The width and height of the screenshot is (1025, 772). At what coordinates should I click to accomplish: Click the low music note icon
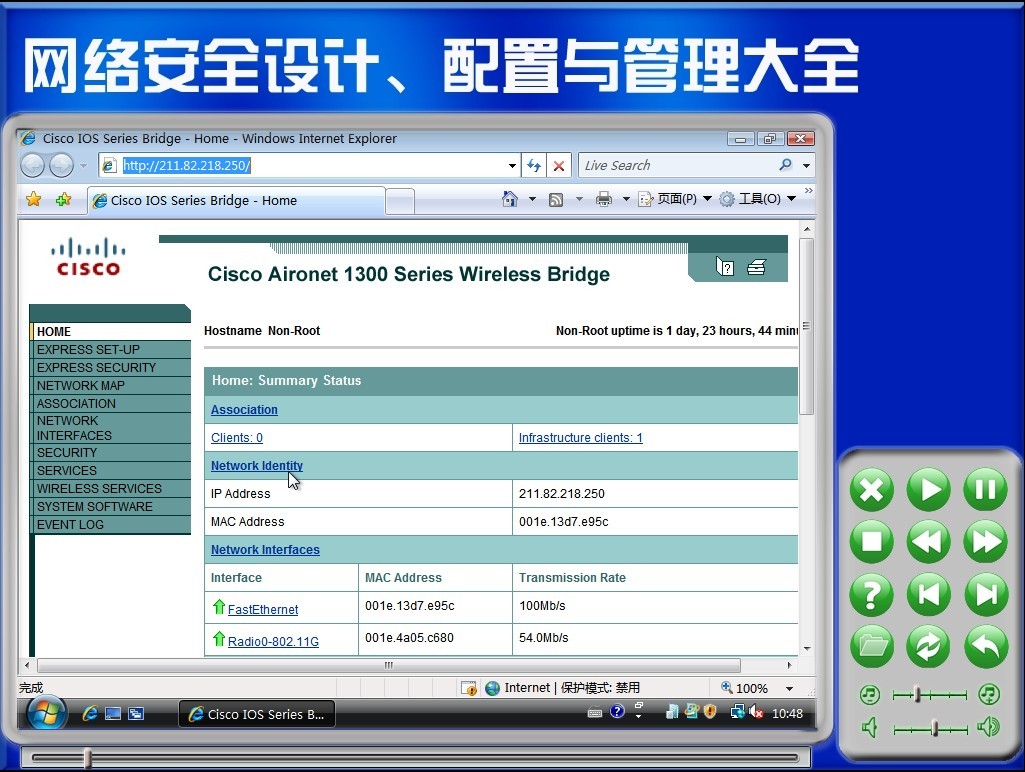coord(869,694)
